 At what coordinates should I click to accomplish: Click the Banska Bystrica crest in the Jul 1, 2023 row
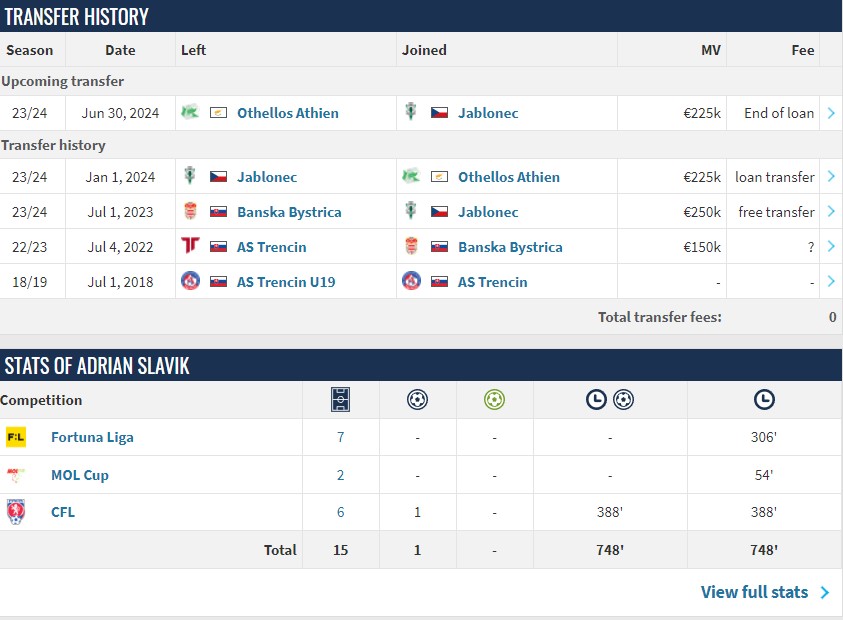190,211
